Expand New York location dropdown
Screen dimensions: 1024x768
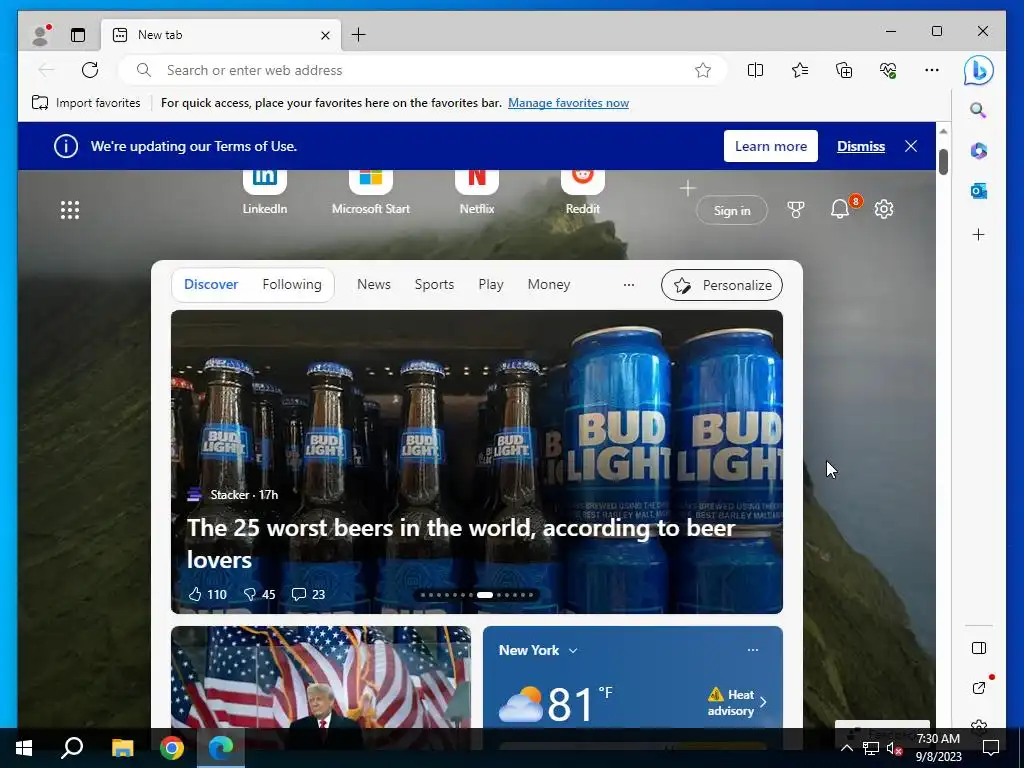pos(573,650)
